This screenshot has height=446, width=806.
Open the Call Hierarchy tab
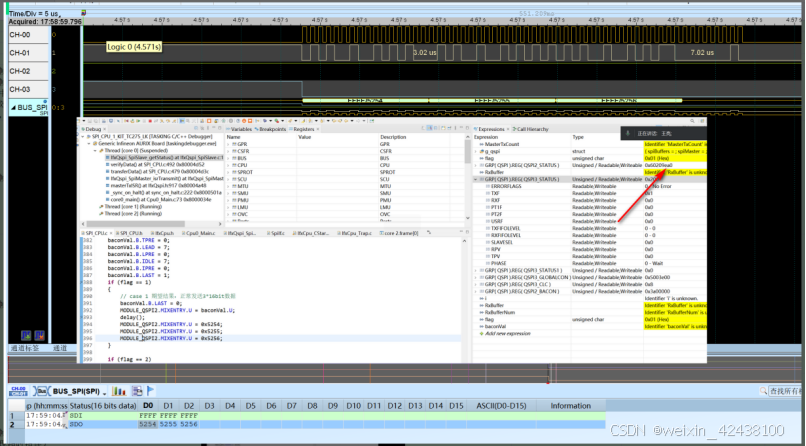530,129
